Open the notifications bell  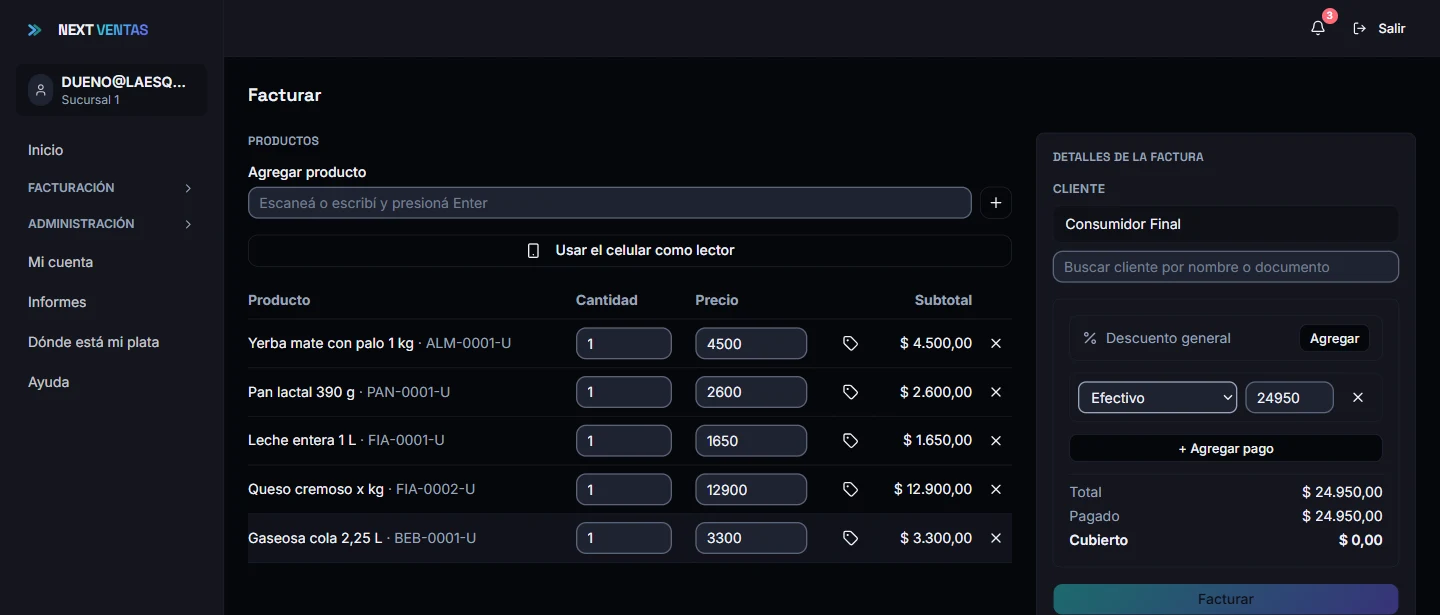1318,28
